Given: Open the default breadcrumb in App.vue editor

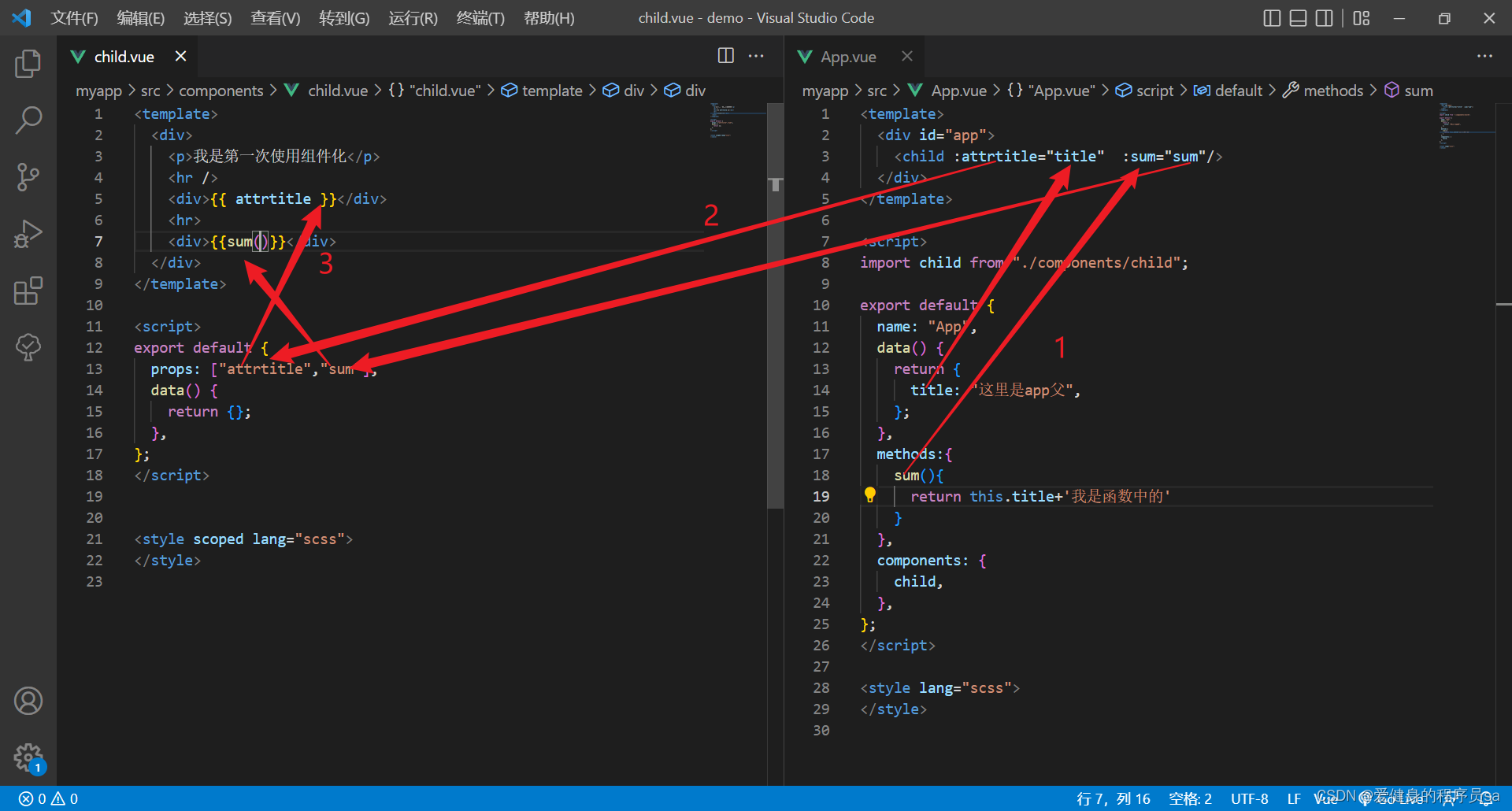Looking at the screenshot, I should pos(1228,91).
